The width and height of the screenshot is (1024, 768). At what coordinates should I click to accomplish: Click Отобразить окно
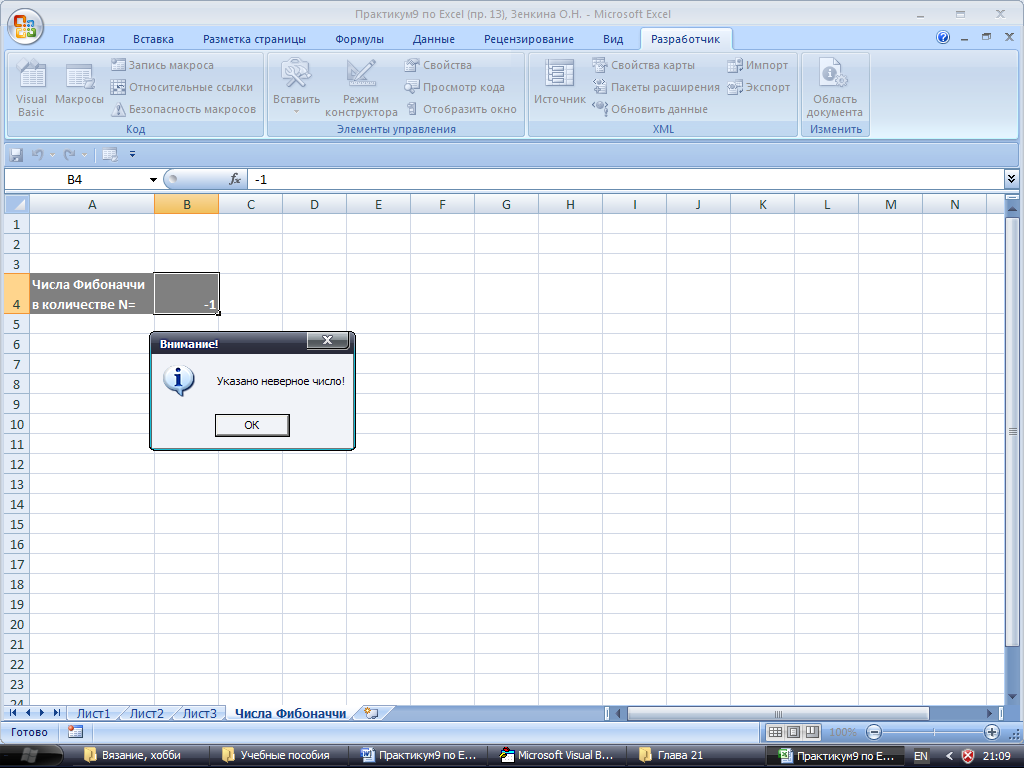tap(460, 109)
